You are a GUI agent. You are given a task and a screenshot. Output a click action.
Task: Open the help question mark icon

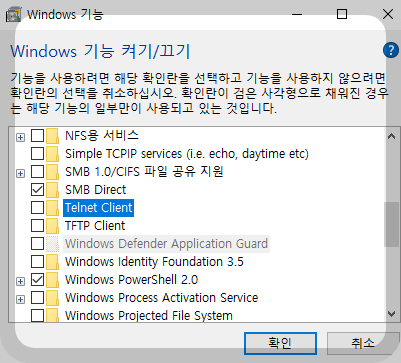click(391, 51)
